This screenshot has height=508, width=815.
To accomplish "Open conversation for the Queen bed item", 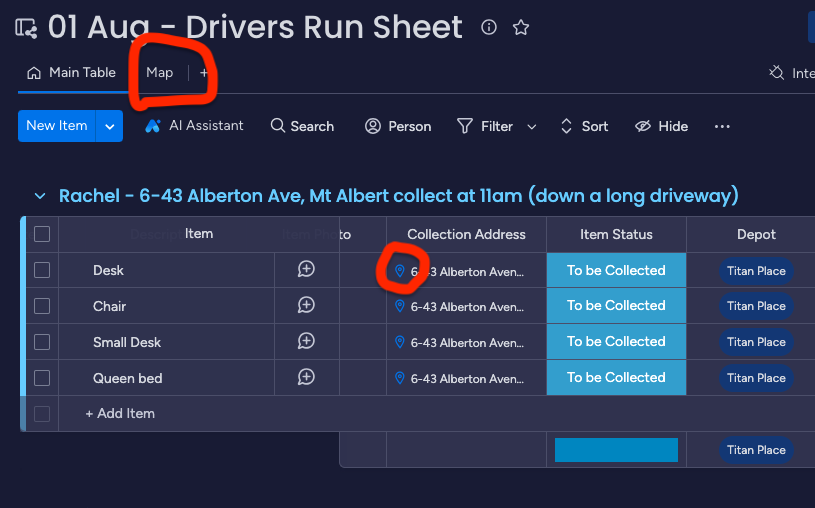I will (306, 378).
